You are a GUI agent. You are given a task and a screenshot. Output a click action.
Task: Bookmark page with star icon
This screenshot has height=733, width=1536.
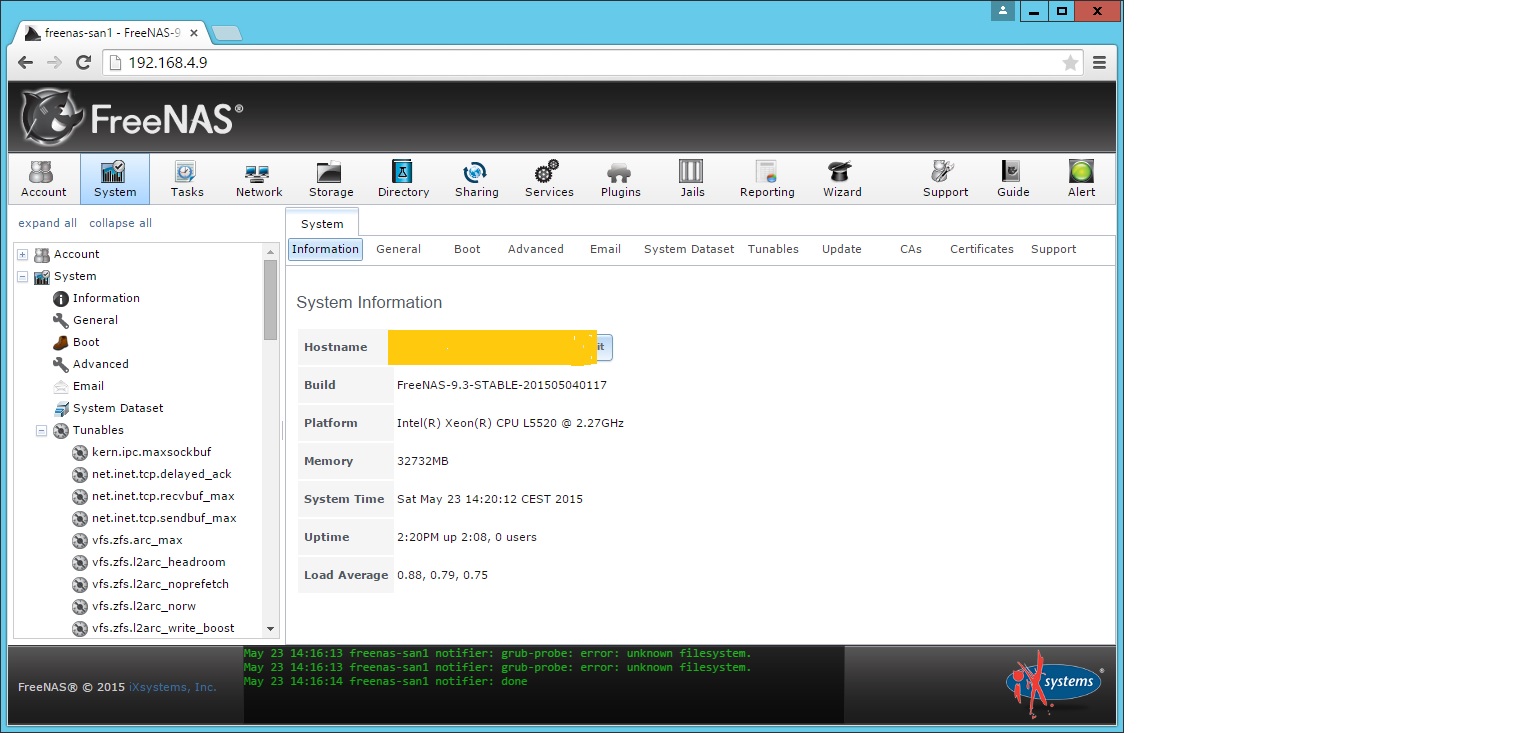(1070, 63)
